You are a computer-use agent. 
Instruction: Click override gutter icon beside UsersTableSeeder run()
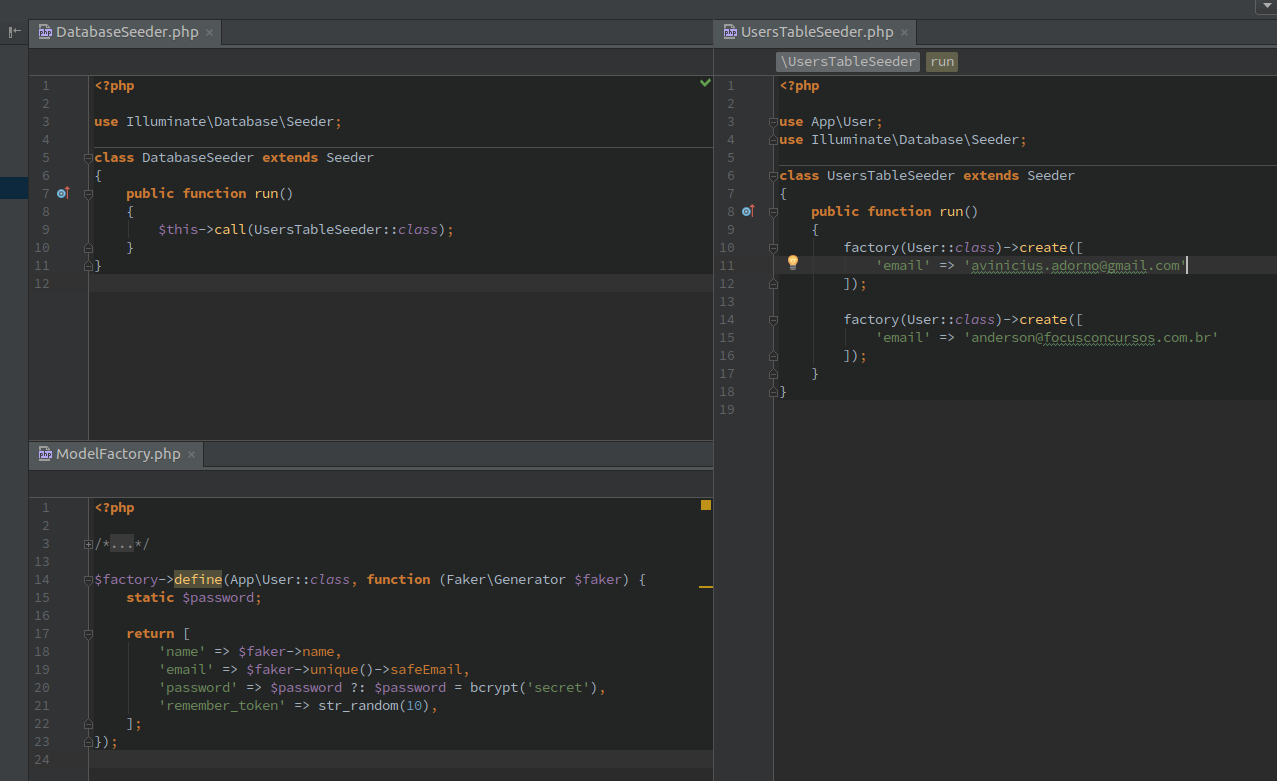pyautogui.click(x=747, y=211)
